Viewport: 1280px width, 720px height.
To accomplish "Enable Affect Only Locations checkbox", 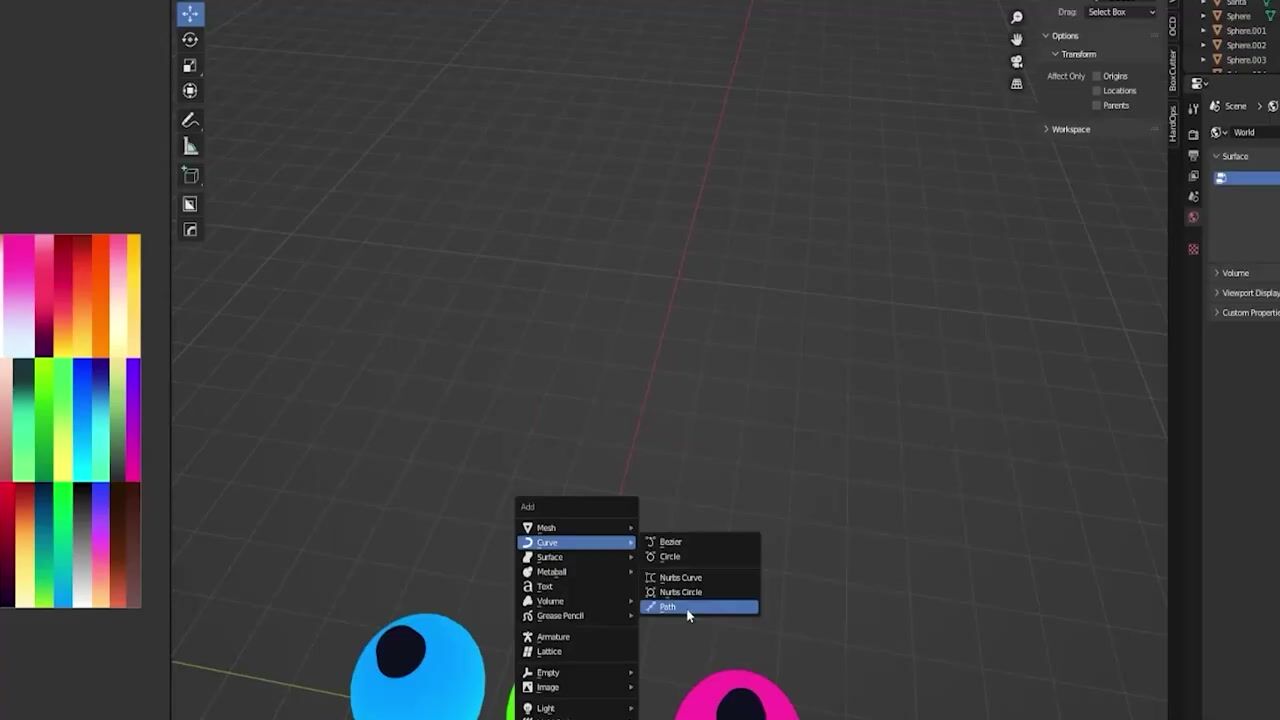I will (x=1096, y=91).
